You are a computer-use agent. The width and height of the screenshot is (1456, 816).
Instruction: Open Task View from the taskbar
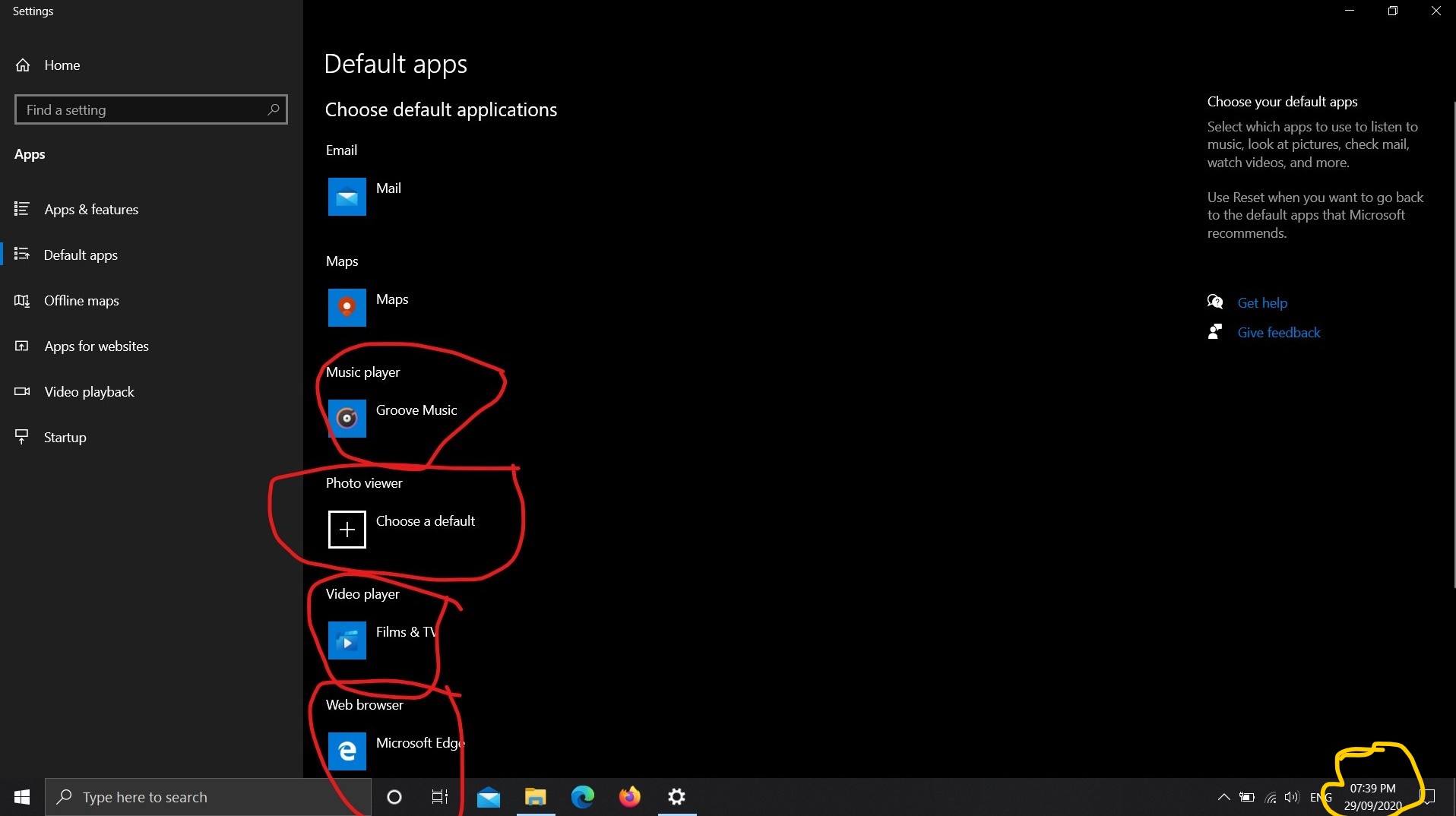click(x=440, y=797)
